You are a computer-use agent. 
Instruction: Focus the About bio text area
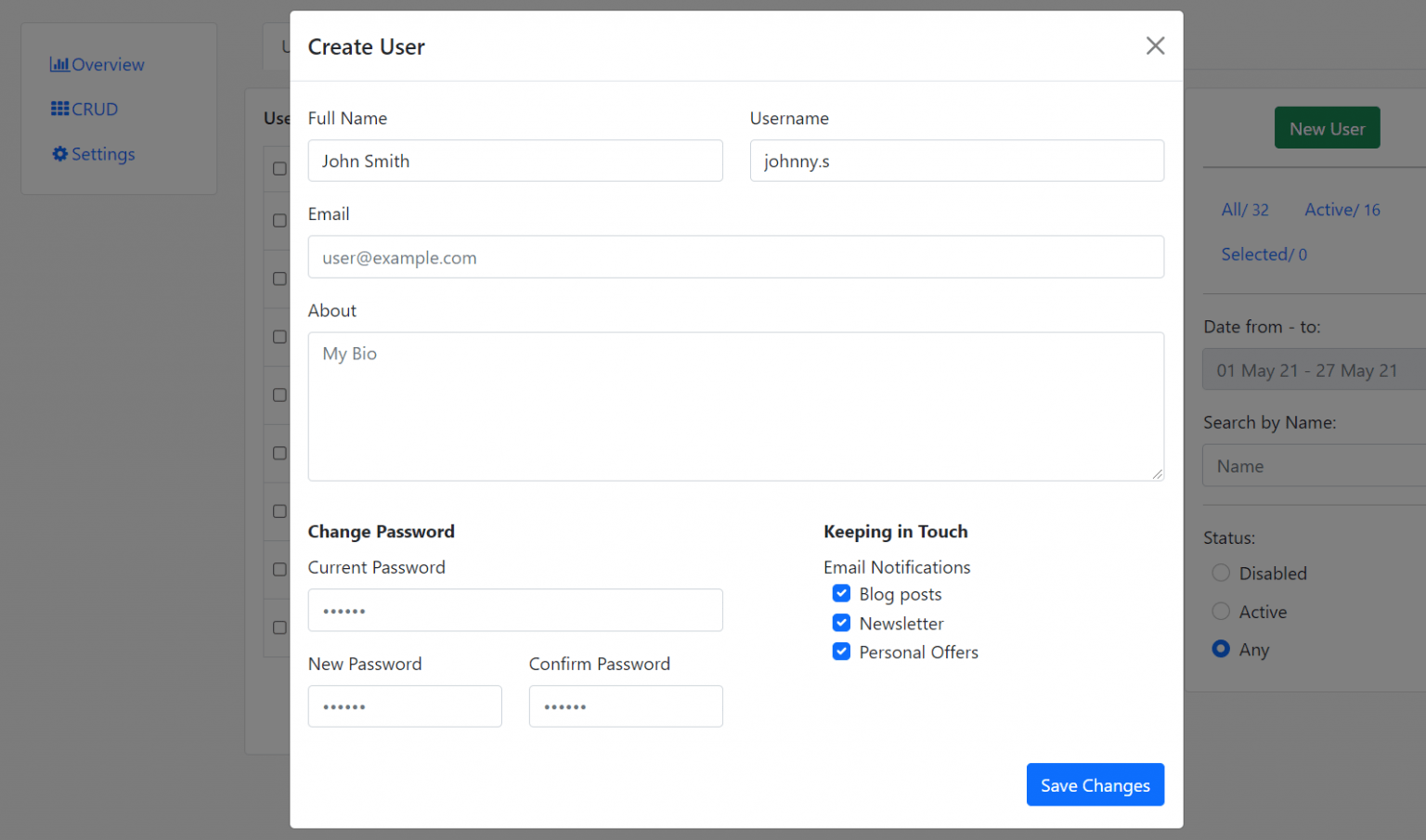[x=735, y=407]
